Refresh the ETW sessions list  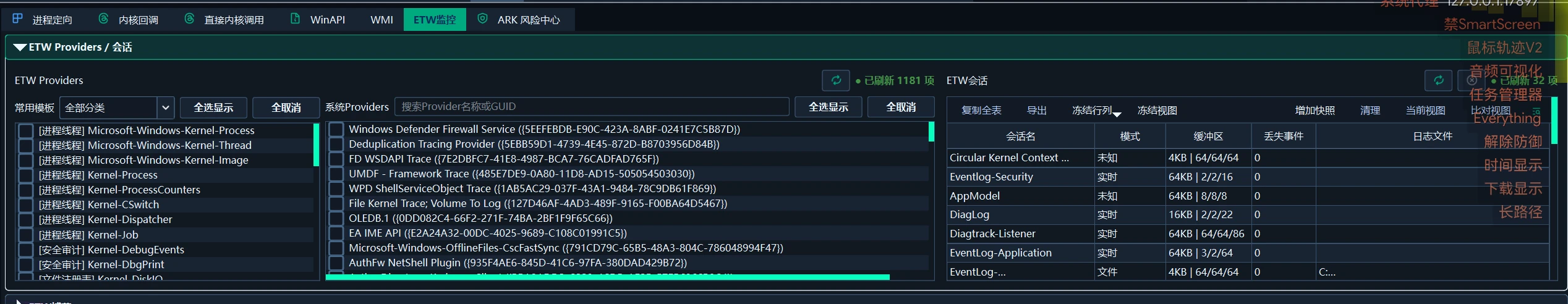point(1438,80)
